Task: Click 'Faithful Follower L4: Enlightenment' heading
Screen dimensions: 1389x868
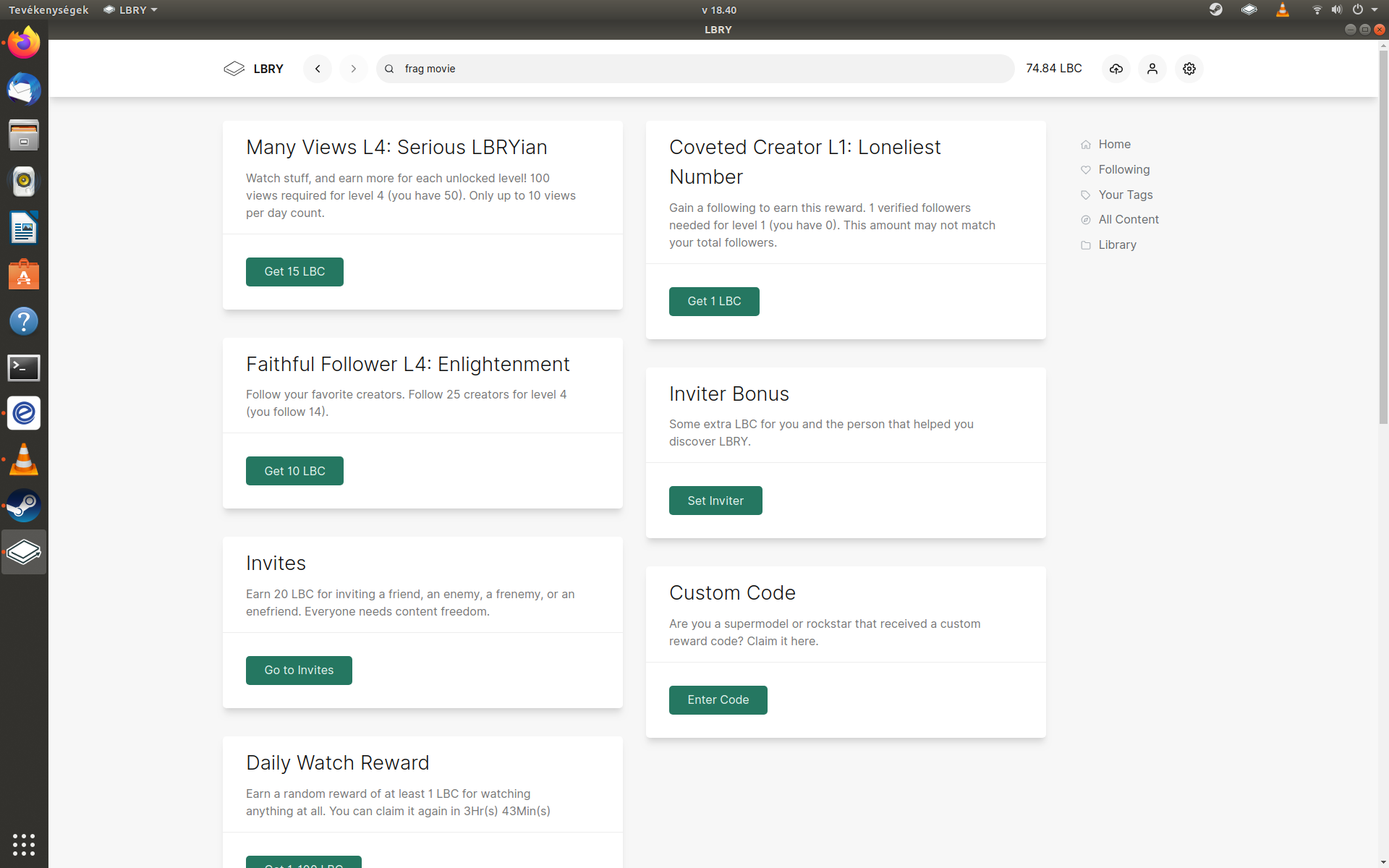Action: (407, 365)
